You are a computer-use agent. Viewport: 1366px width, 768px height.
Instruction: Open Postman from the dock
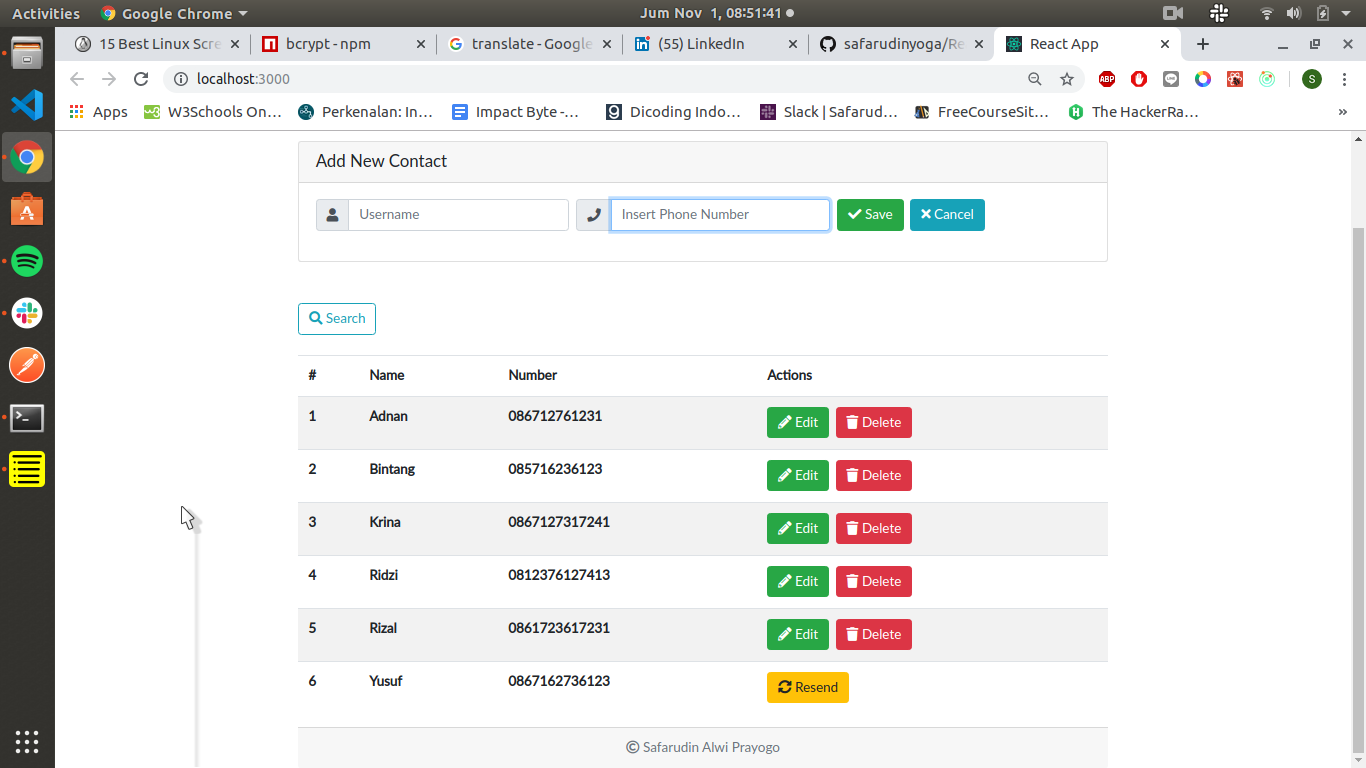click(x=27, y=366)
